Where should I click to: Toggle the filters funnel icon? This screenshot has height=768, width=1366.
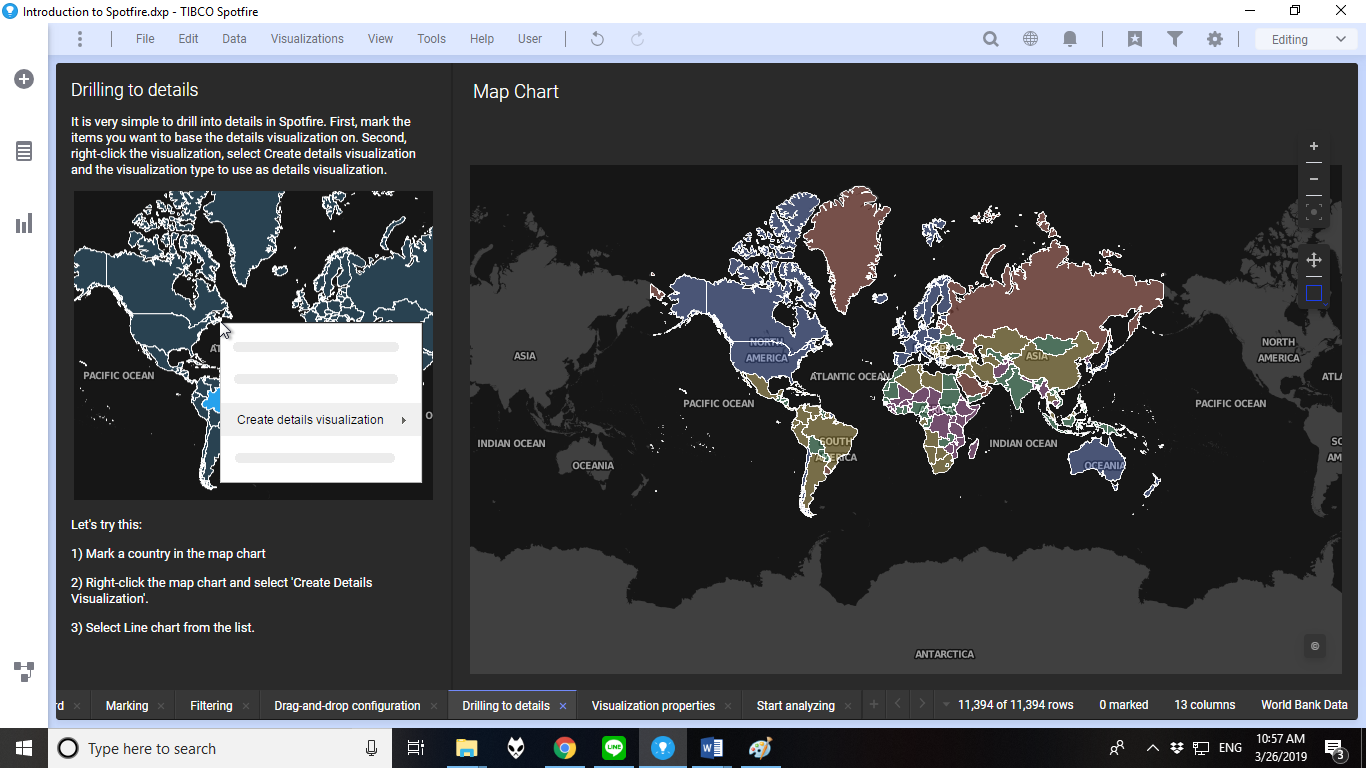point(1175,39)
